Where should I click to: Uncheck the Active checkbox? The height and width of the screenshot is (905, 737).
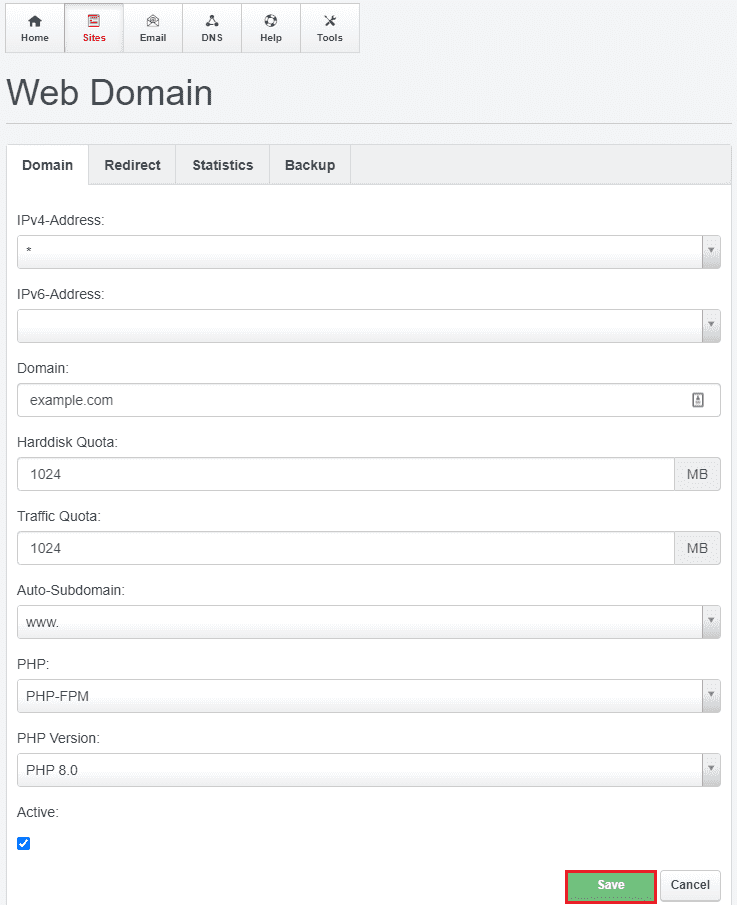point(24,843)
